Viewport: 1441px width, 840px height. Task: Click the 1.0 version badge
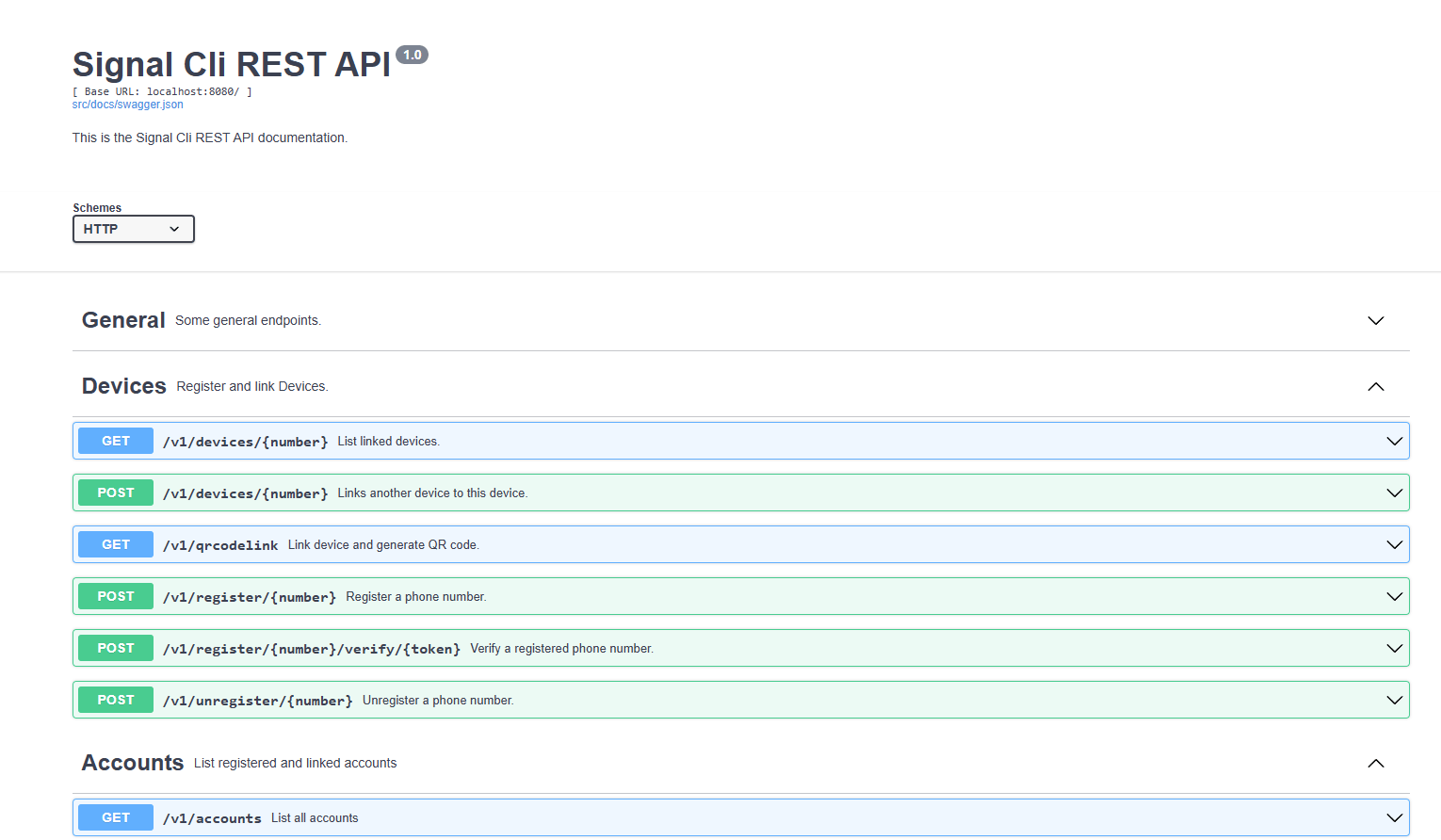click(x=412, y=55)
